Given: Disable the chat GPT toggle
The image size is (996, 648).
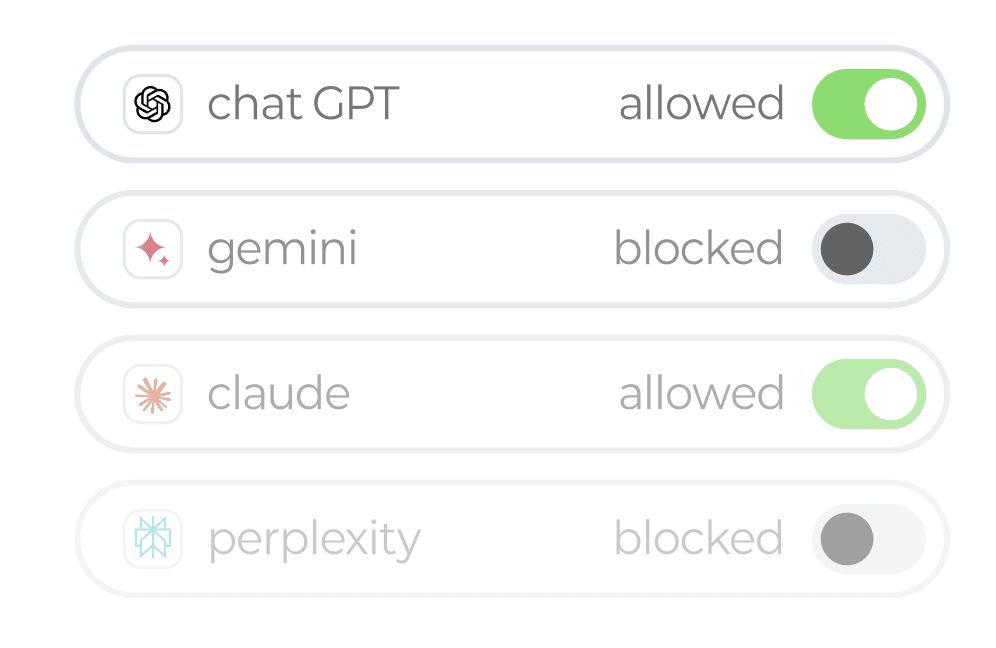Looking at the screenshot, I should [867, 103].
